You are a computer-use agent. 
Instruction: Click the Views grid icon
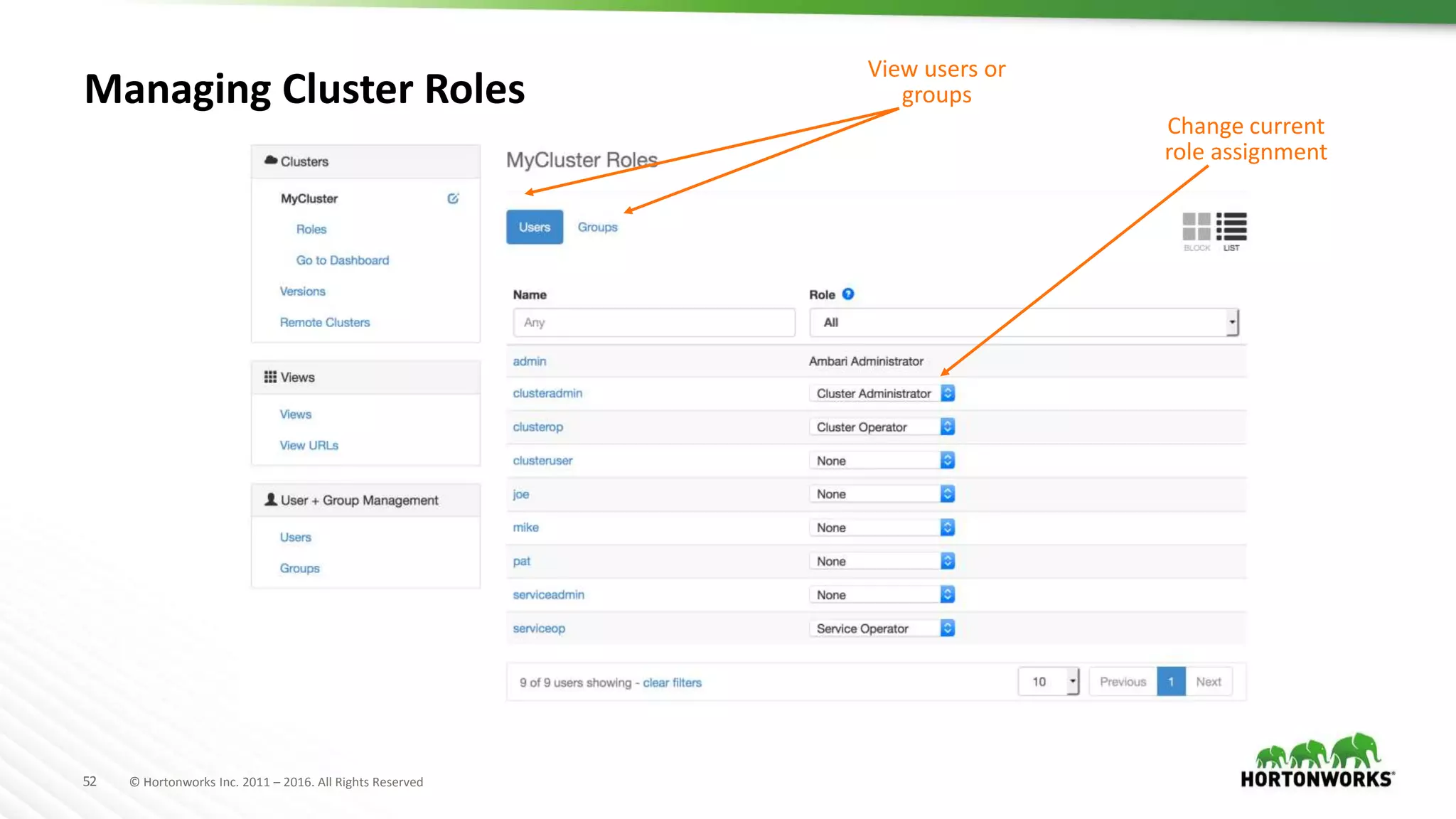(271, 377)
